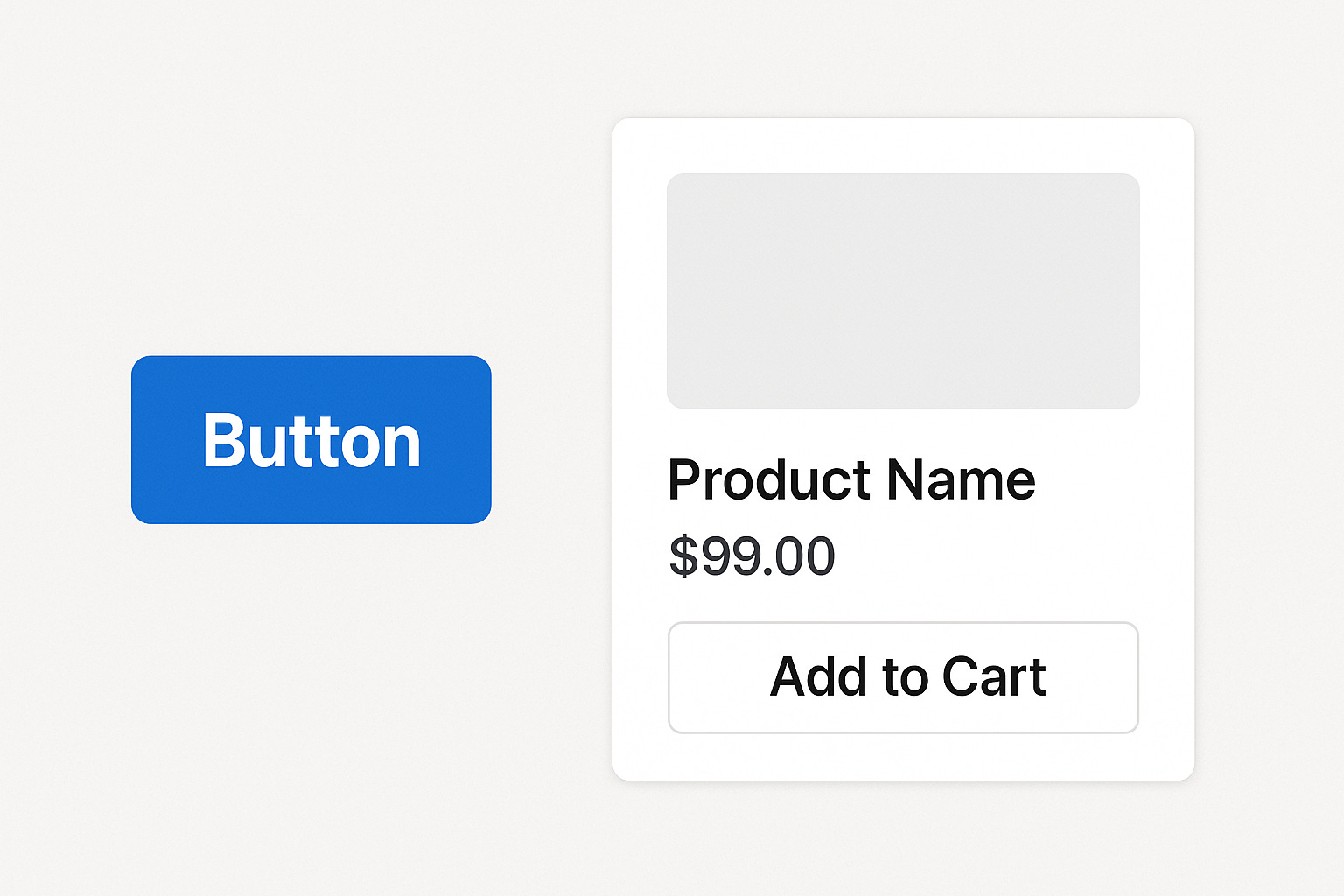
Task: Click the outlined Add to Cart button
Action: [903, 677]
